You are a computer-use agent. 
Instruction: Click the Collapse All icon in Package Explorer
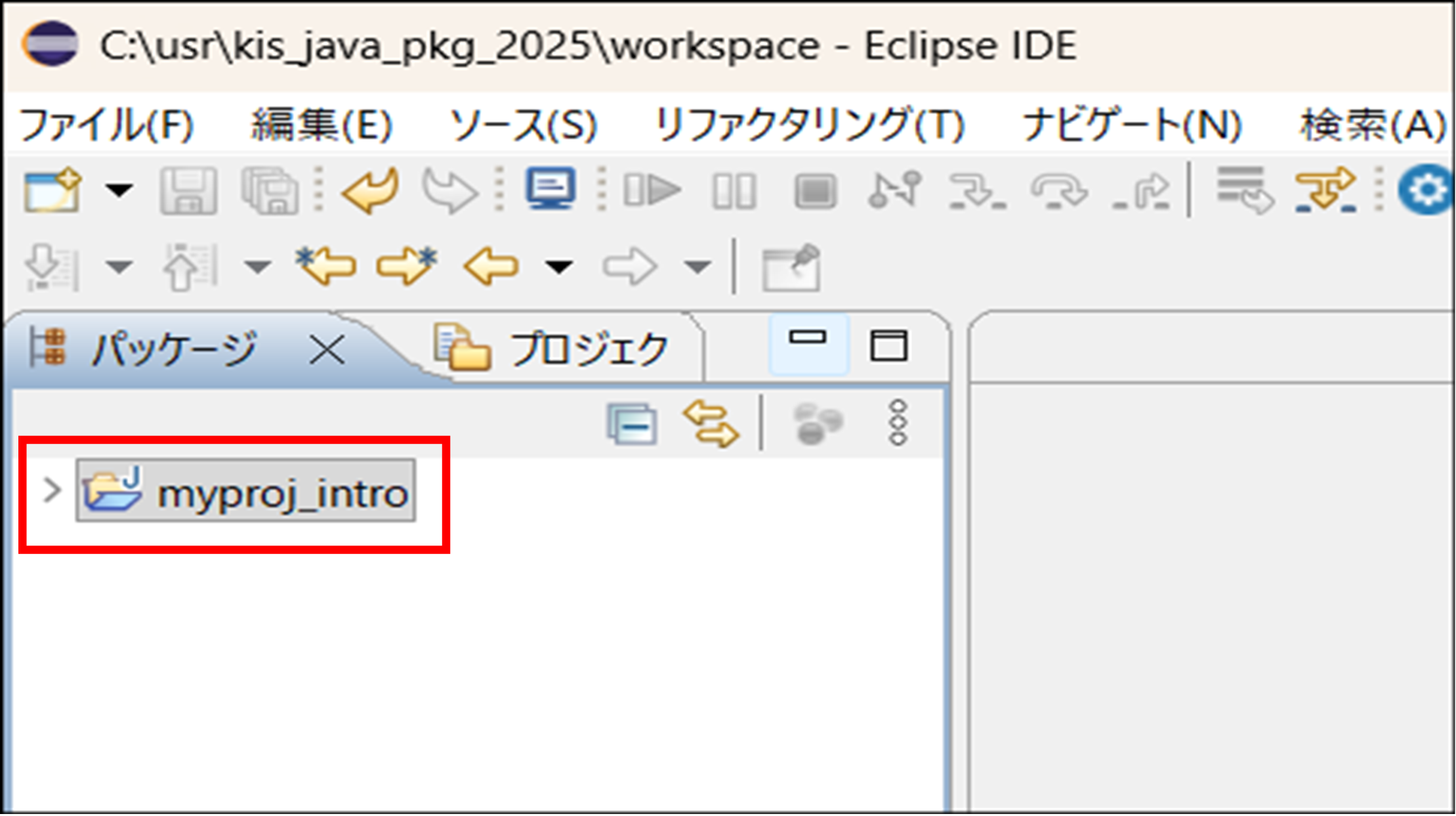[x=631, y=424]
